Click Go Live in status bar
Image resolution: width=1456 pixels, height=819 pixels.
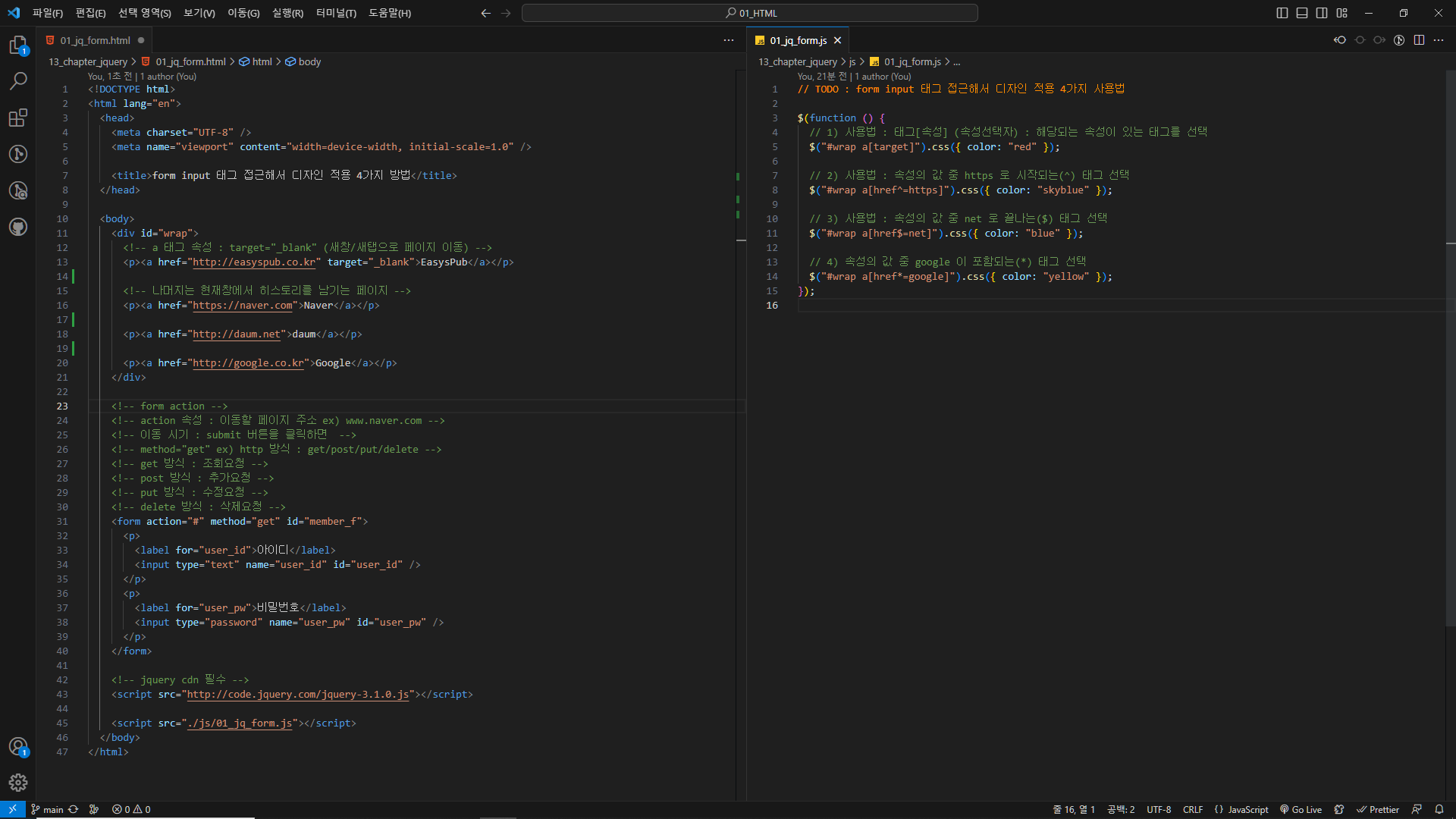(x=1301, y=809)
